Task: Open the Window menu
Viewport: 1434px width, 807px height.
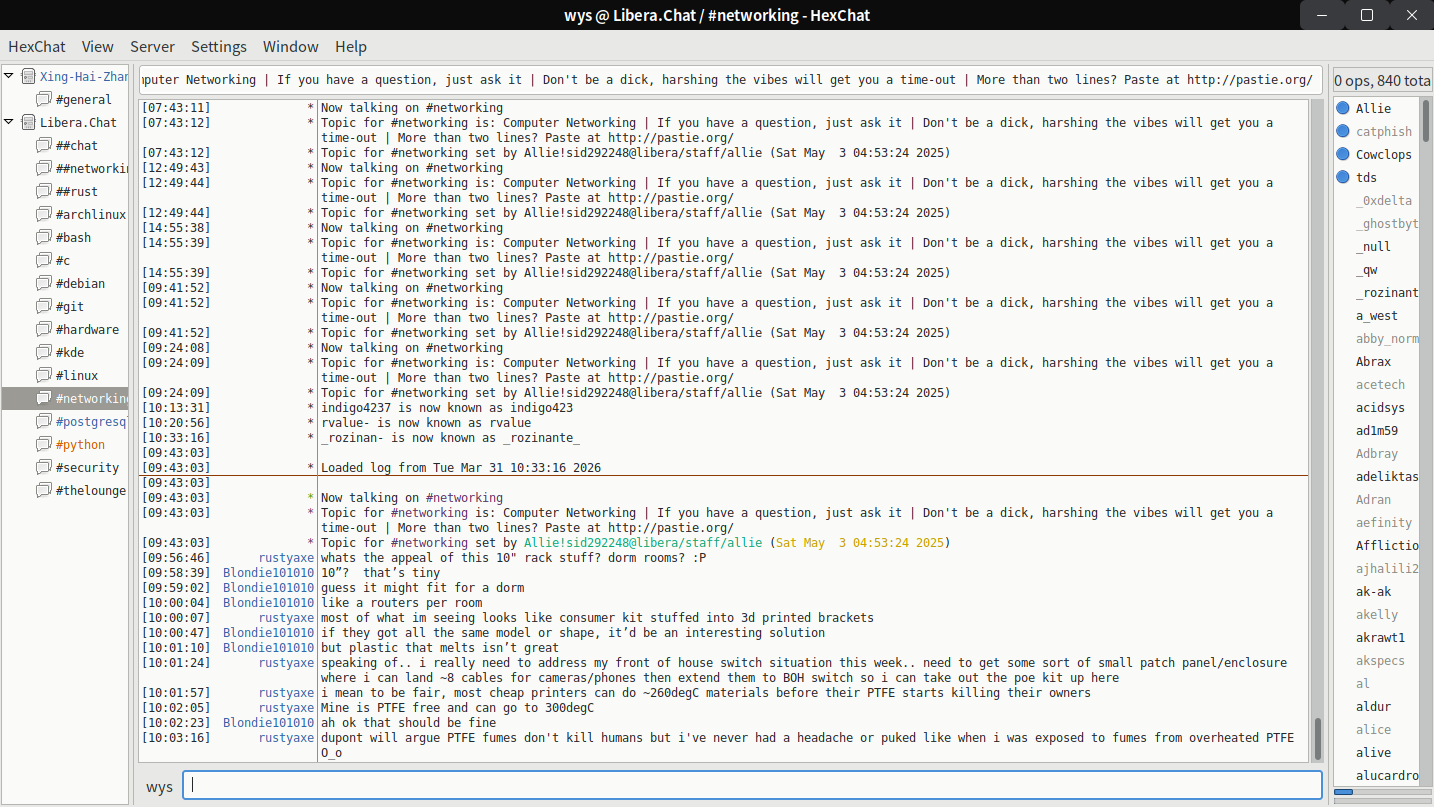Action: 290,46
